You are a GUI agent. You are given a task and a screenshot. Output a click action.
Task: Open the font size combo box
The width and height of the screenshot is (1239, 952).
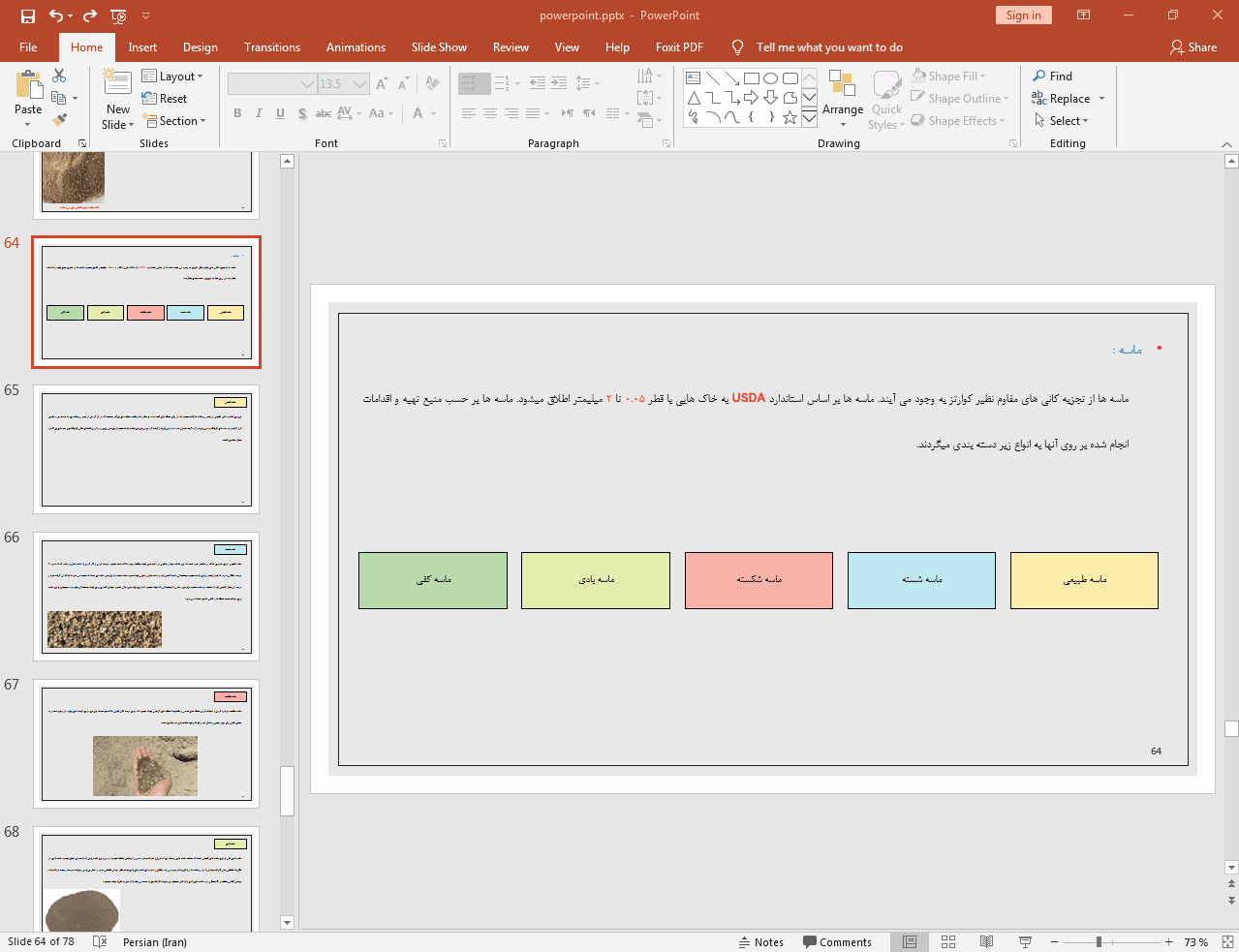[344, 84]
